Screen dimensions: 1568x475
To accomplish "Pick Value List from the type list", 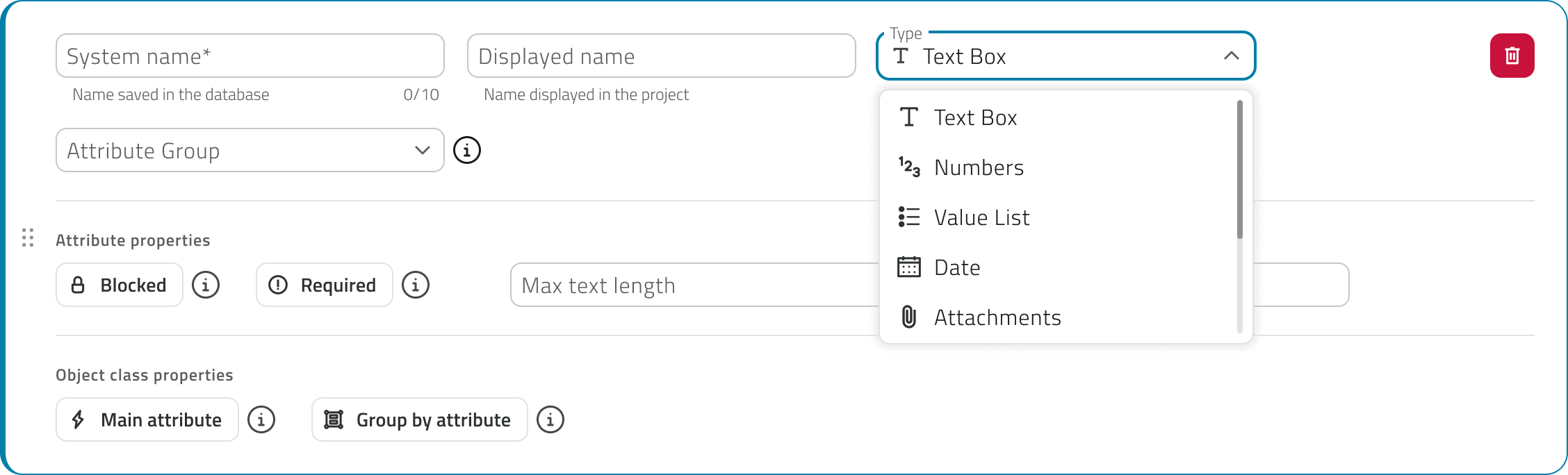I will 981,218.
